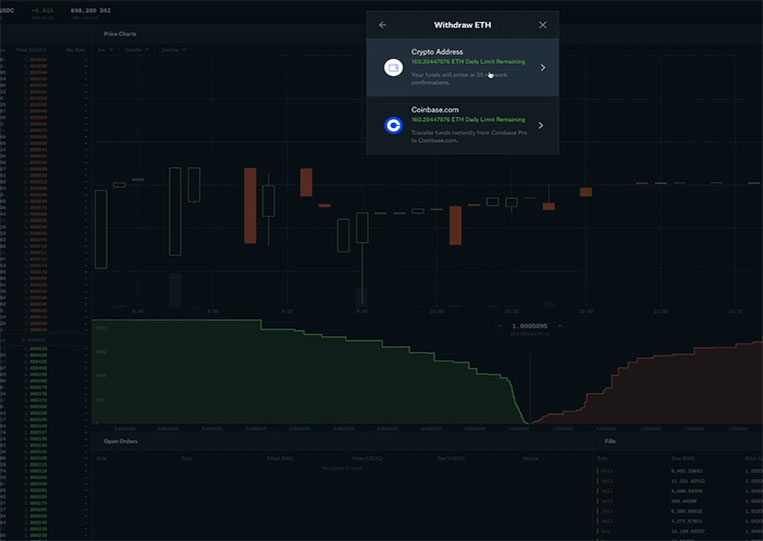Open the Candle chart type dropdown
Image resolution: width=763 pixels, height=541 pixels.
point(136,50)
